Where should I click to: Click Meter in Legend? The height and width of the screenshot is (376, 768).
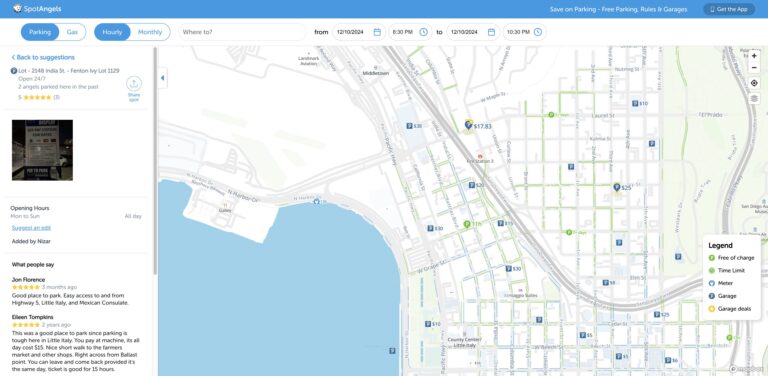(x=720, y=283)
